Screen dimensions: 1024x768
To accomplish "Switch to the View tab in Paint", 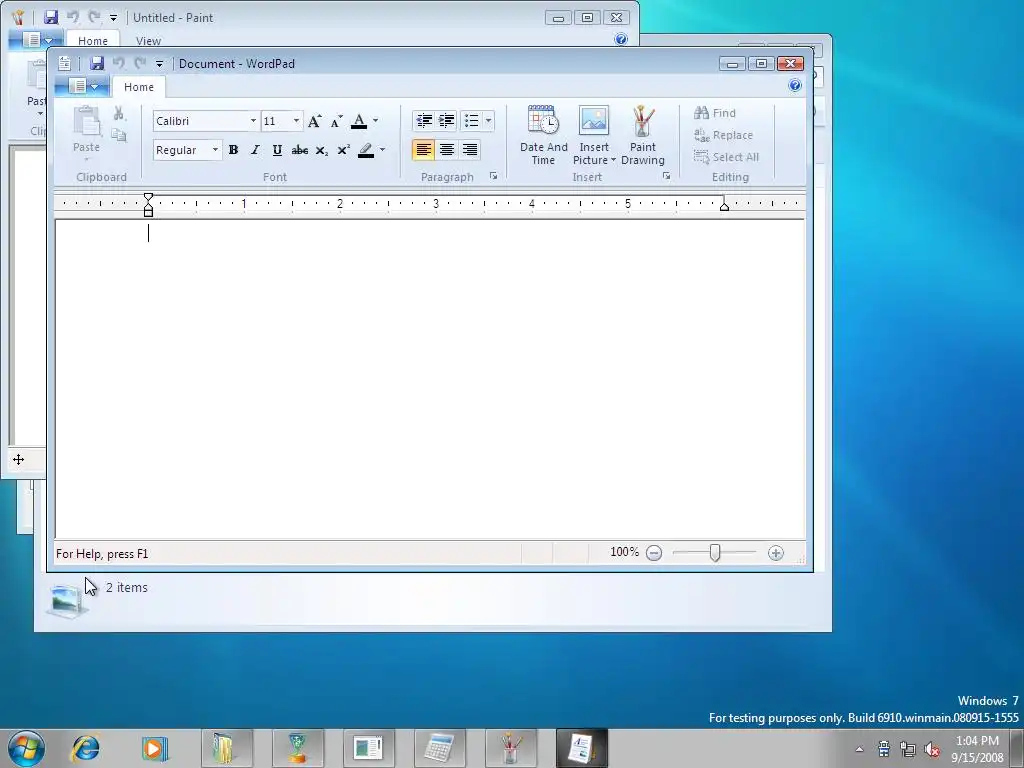I will tap(148, 40).
